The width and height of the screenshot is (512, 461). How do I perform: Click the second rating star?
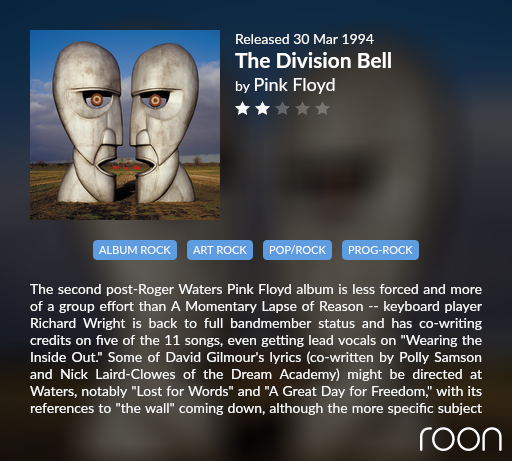(x=262, y=109)
